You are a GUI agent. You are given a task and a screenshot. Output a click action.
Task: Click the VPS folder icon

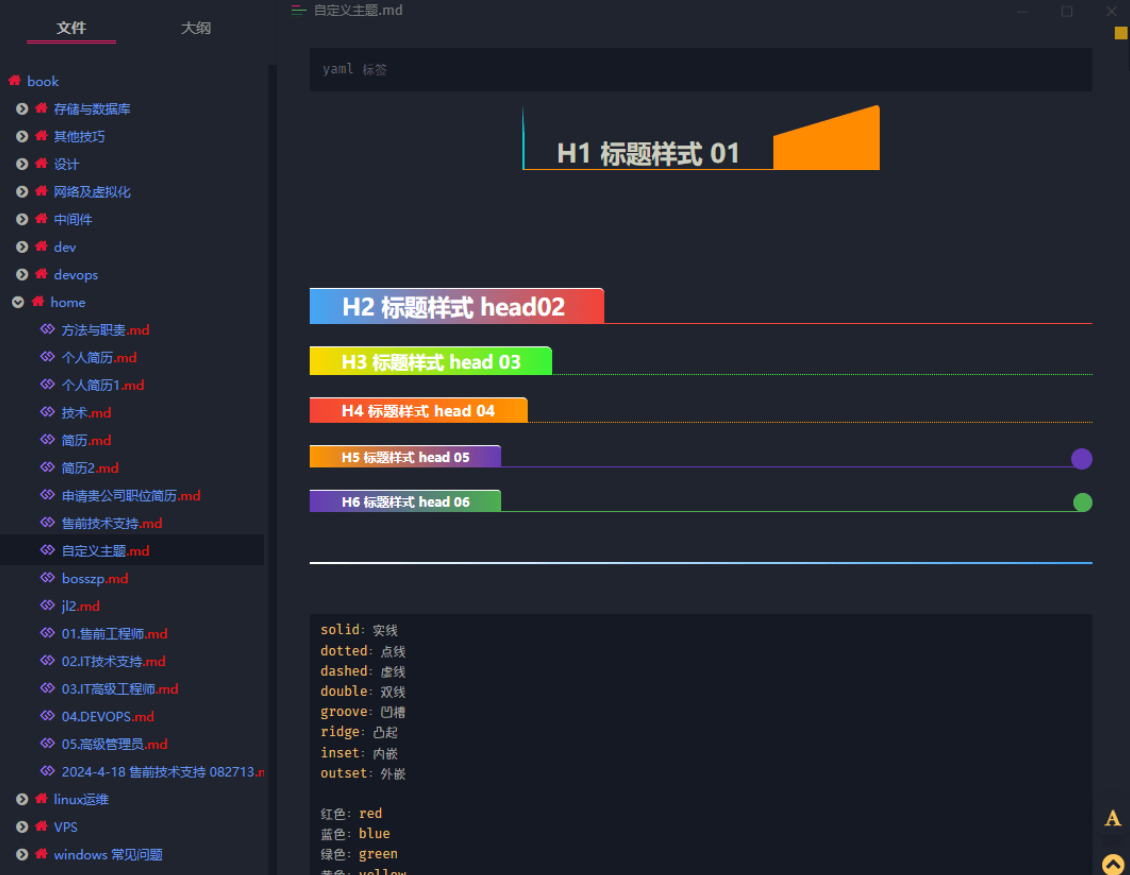click(x=41, y=826)
